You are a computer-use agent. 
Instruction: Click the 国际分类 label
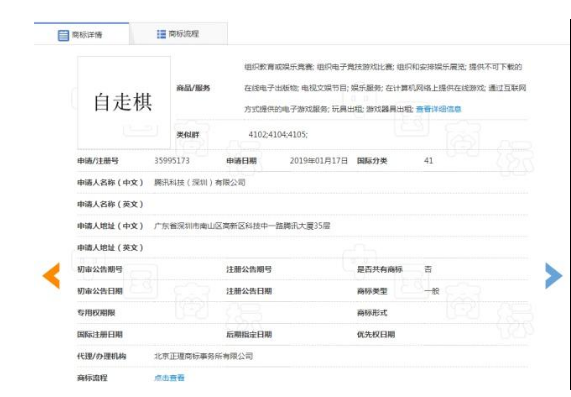tap(372, 161)
